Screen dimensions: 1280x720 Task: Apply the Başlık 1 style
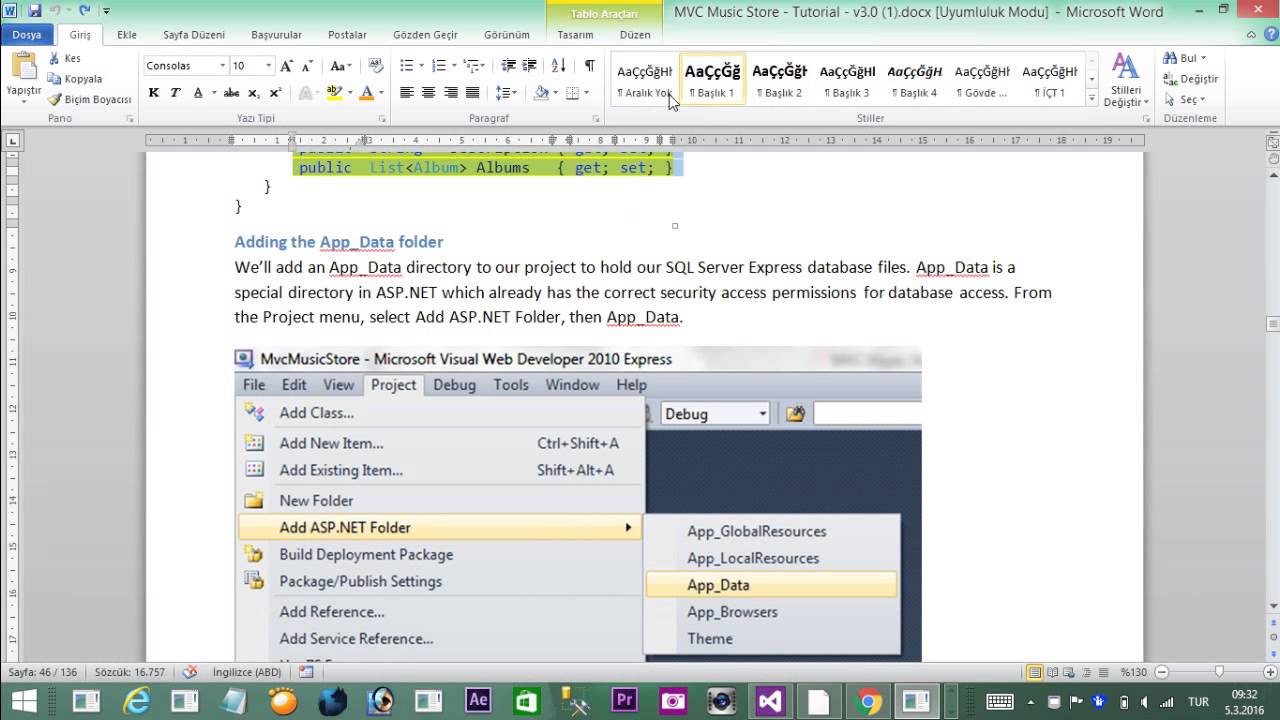click(x=712, y=80)
